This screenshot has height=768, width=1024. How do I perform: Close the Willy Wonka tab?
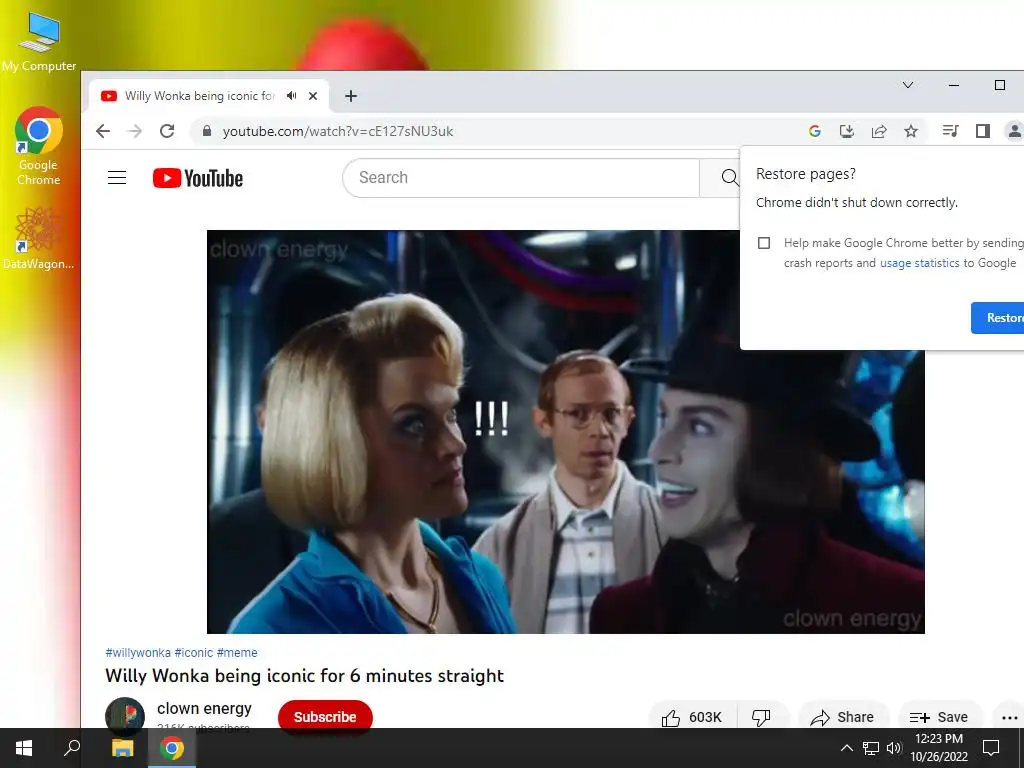point(313,96)
